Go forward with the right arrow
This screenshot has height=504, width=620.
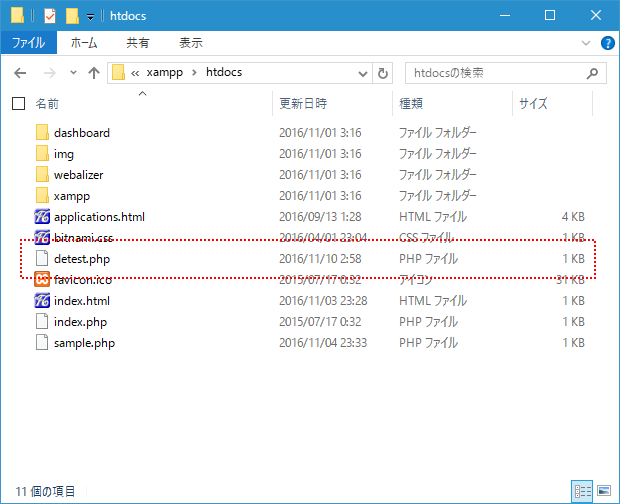tap(49, 73)
